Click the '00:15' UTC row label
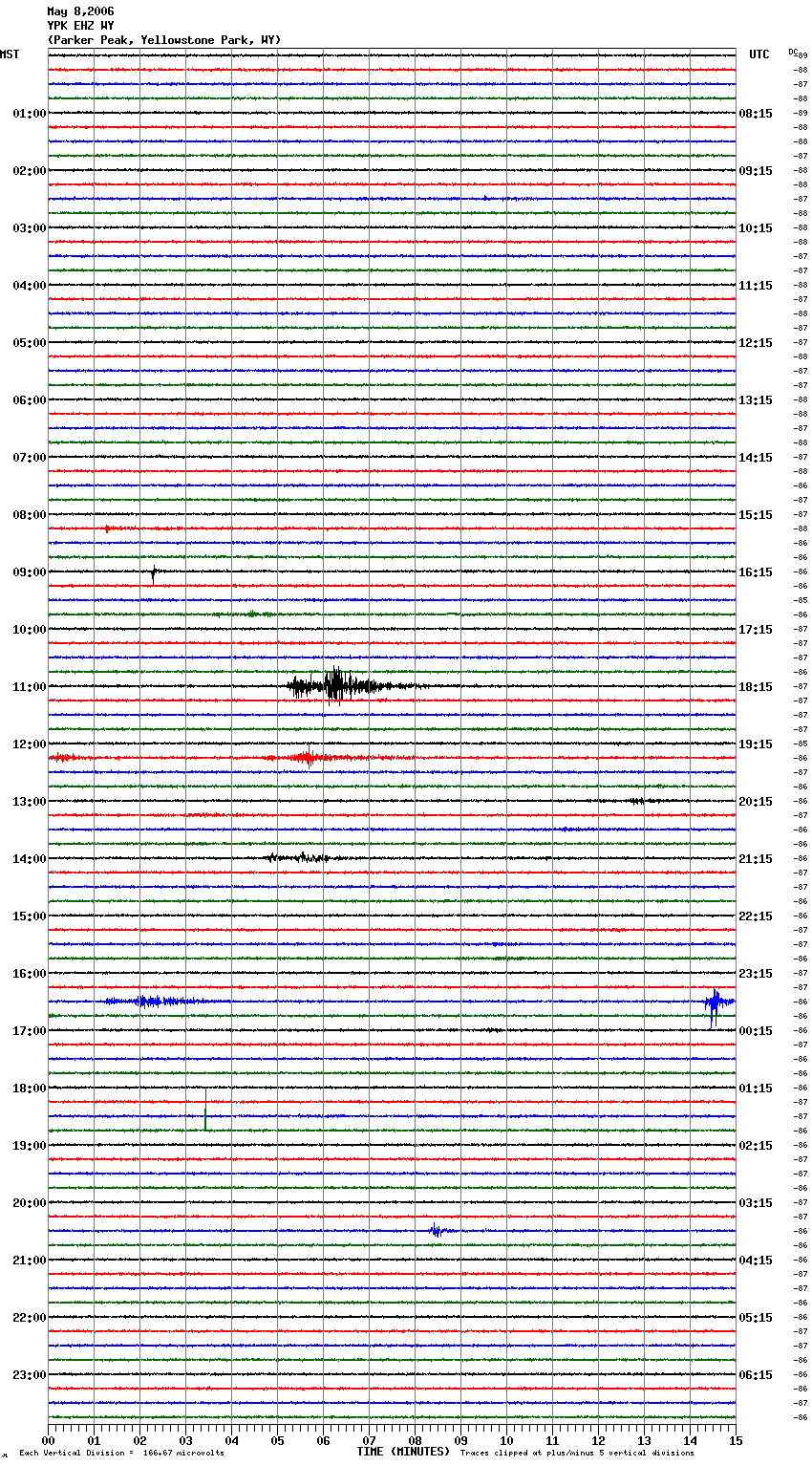 click(756, 1031)
